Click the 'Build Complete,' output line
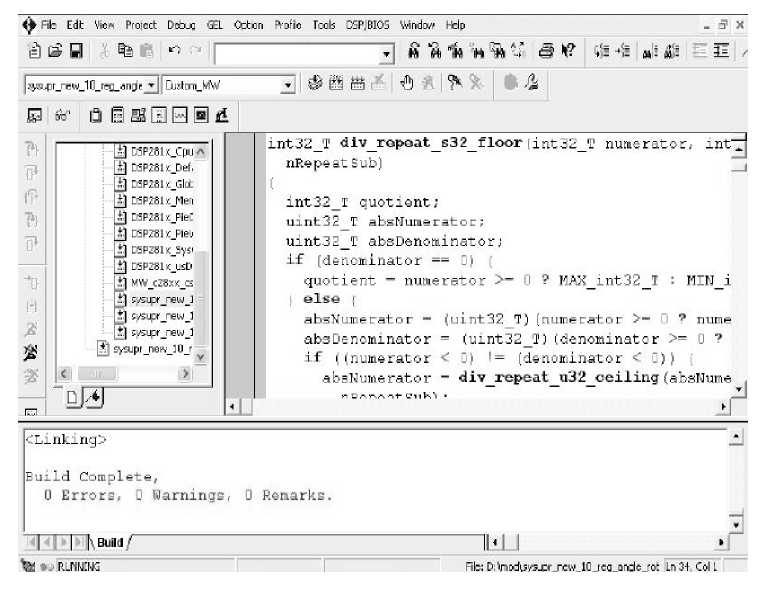 tap(92, 477)
